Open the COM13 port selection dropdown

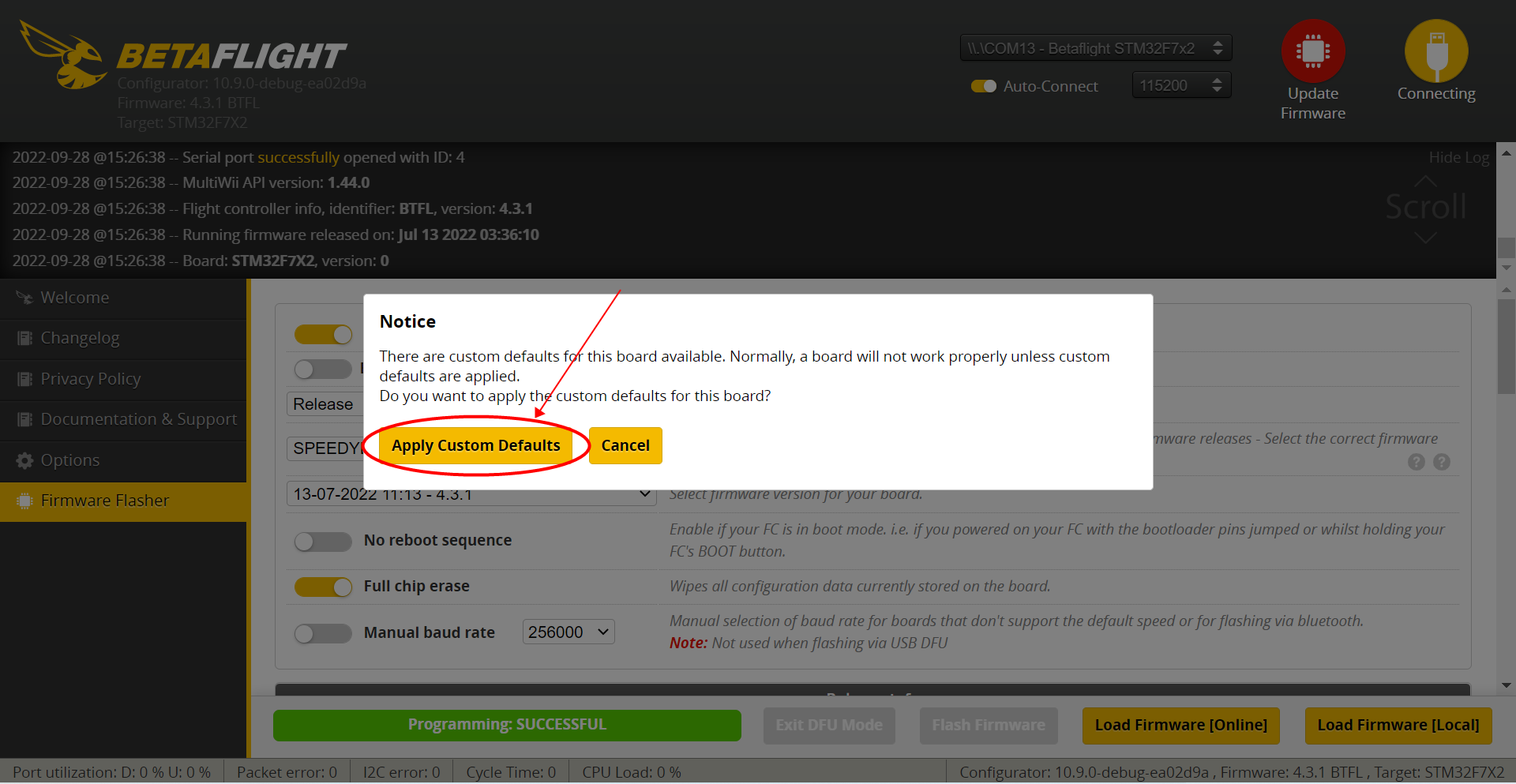coord(1096,48)
